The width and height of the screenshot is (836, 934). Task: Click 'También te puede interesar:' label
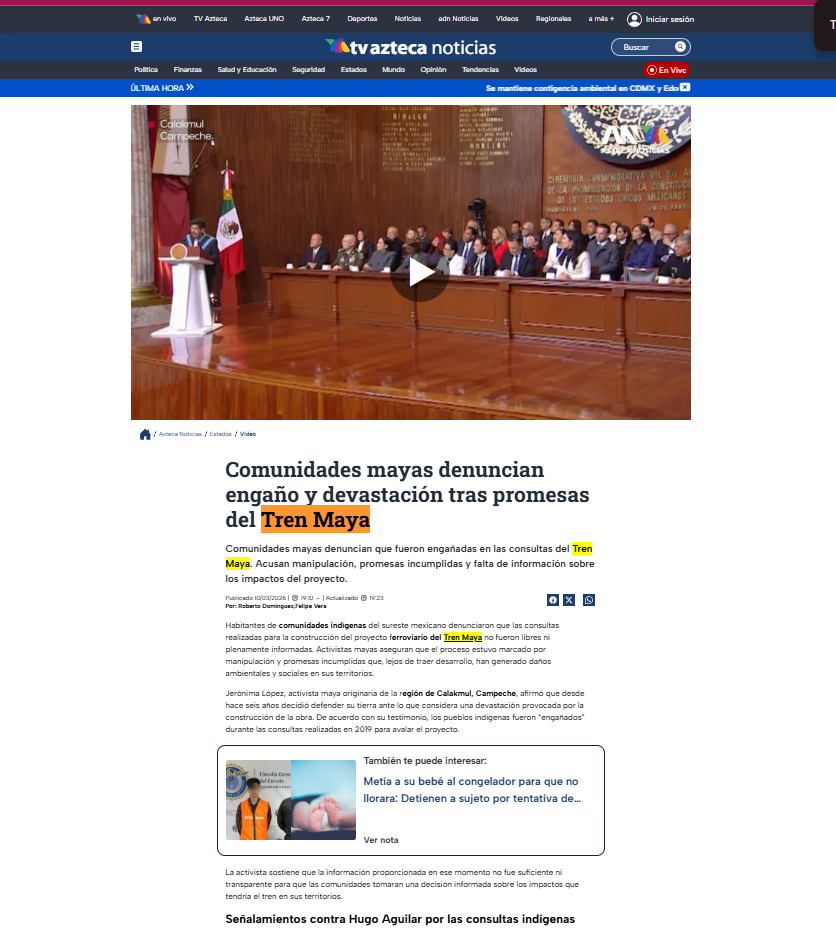[425, 761]
